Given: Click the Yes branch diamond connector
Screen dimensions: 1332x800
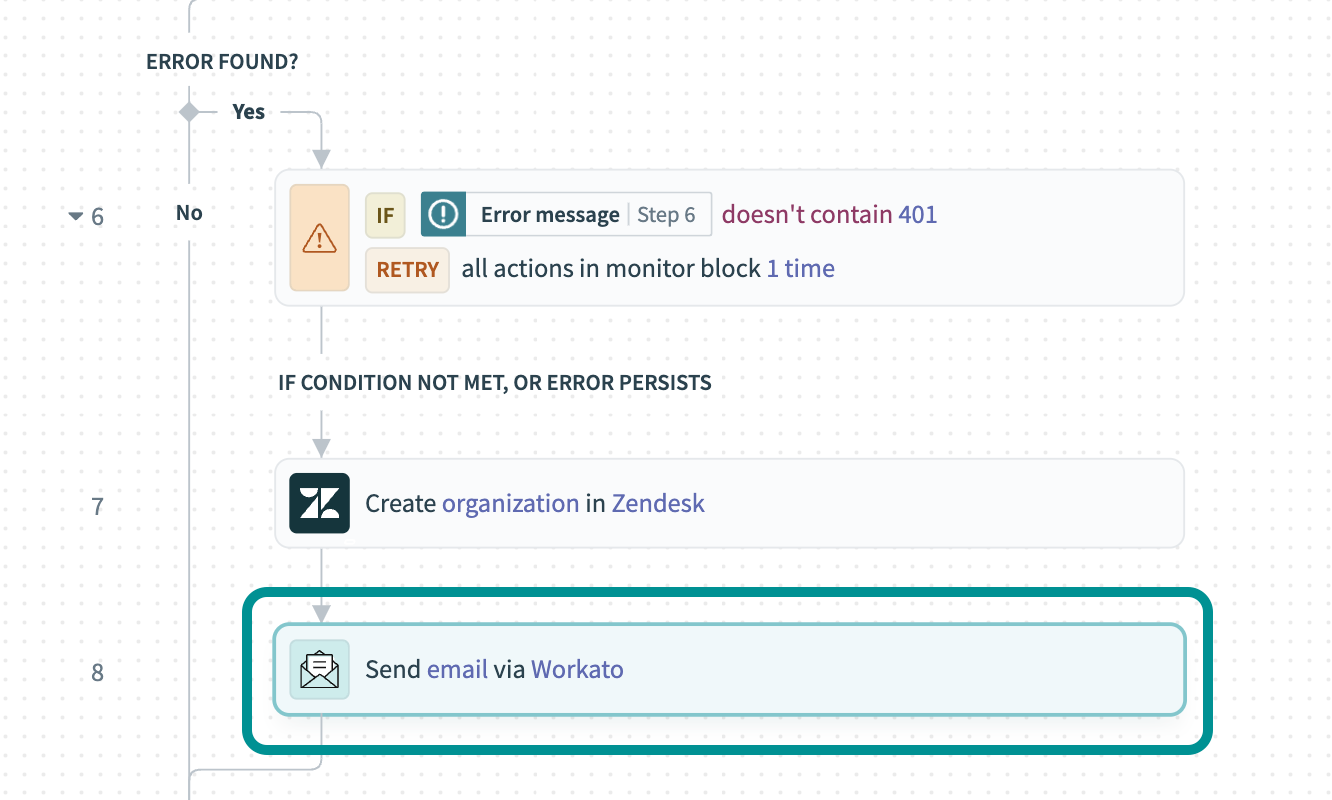Looking at the screenshot, I should (x=189, y=111).
